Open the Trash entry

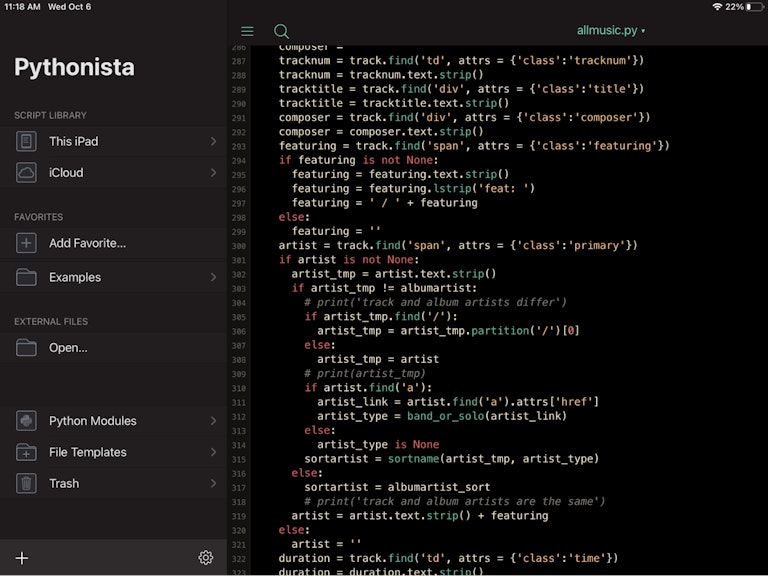pos(113,483)
